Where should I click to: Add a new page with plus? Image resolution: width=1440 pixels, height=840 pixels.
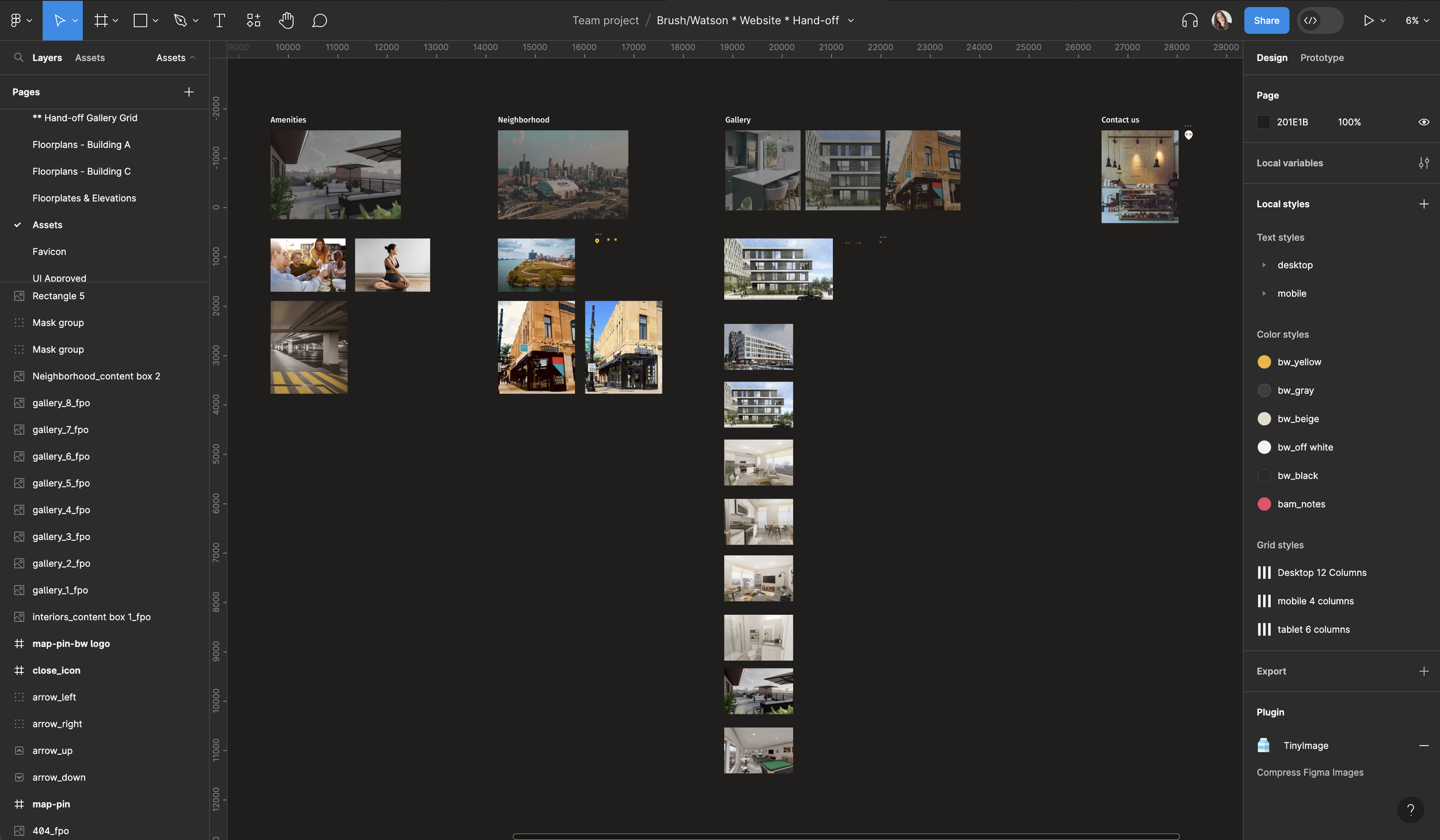(188, 92)
